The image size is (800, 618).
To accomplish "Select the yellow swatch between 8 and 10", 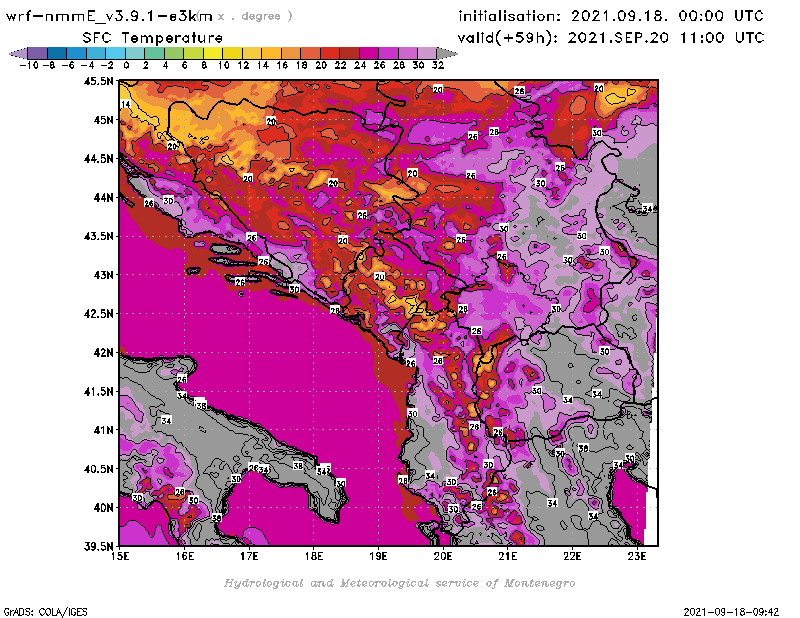I will click(x=213, y=53).
